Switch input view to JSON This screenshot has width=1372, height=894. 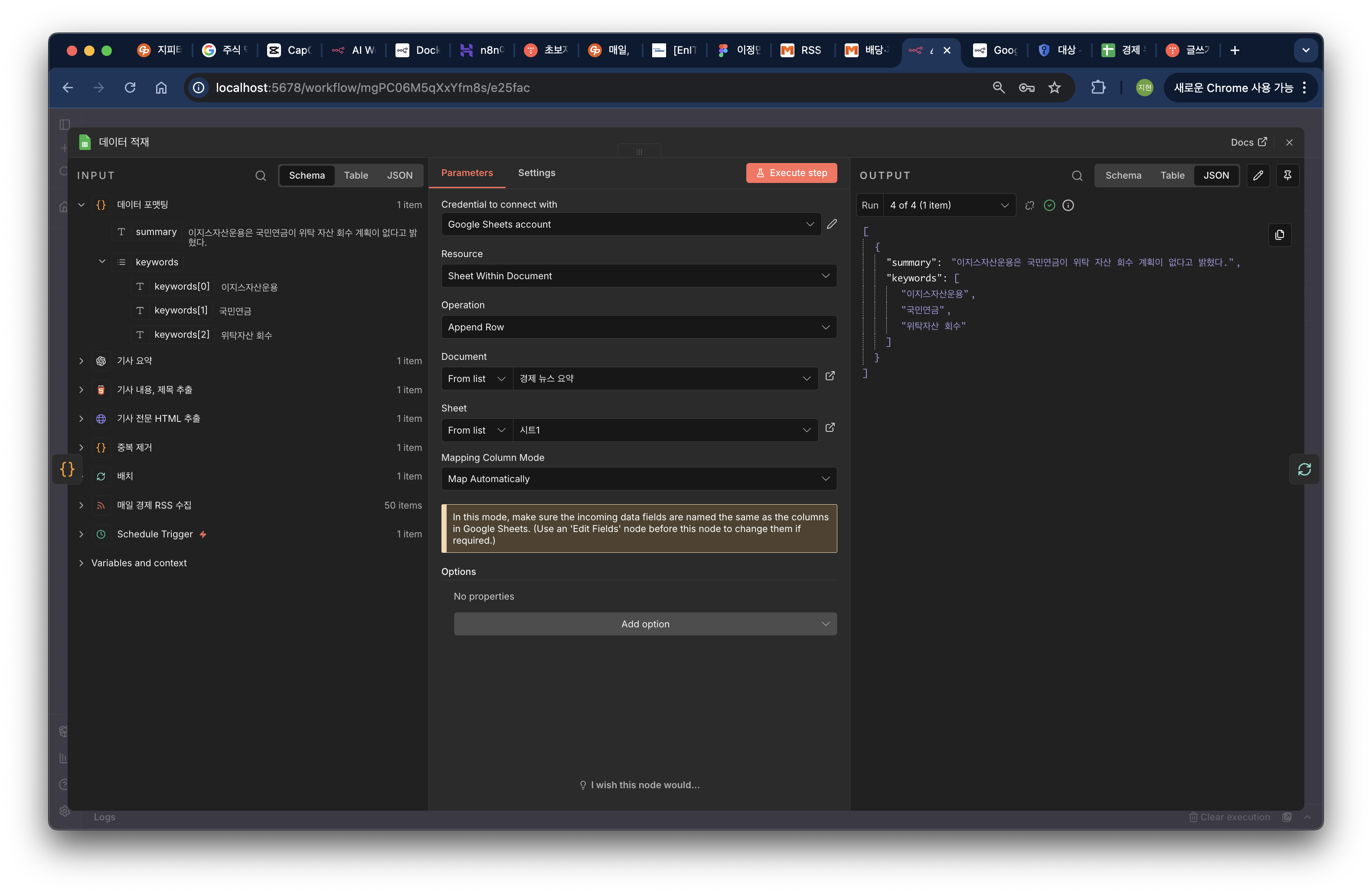[399, 175]
